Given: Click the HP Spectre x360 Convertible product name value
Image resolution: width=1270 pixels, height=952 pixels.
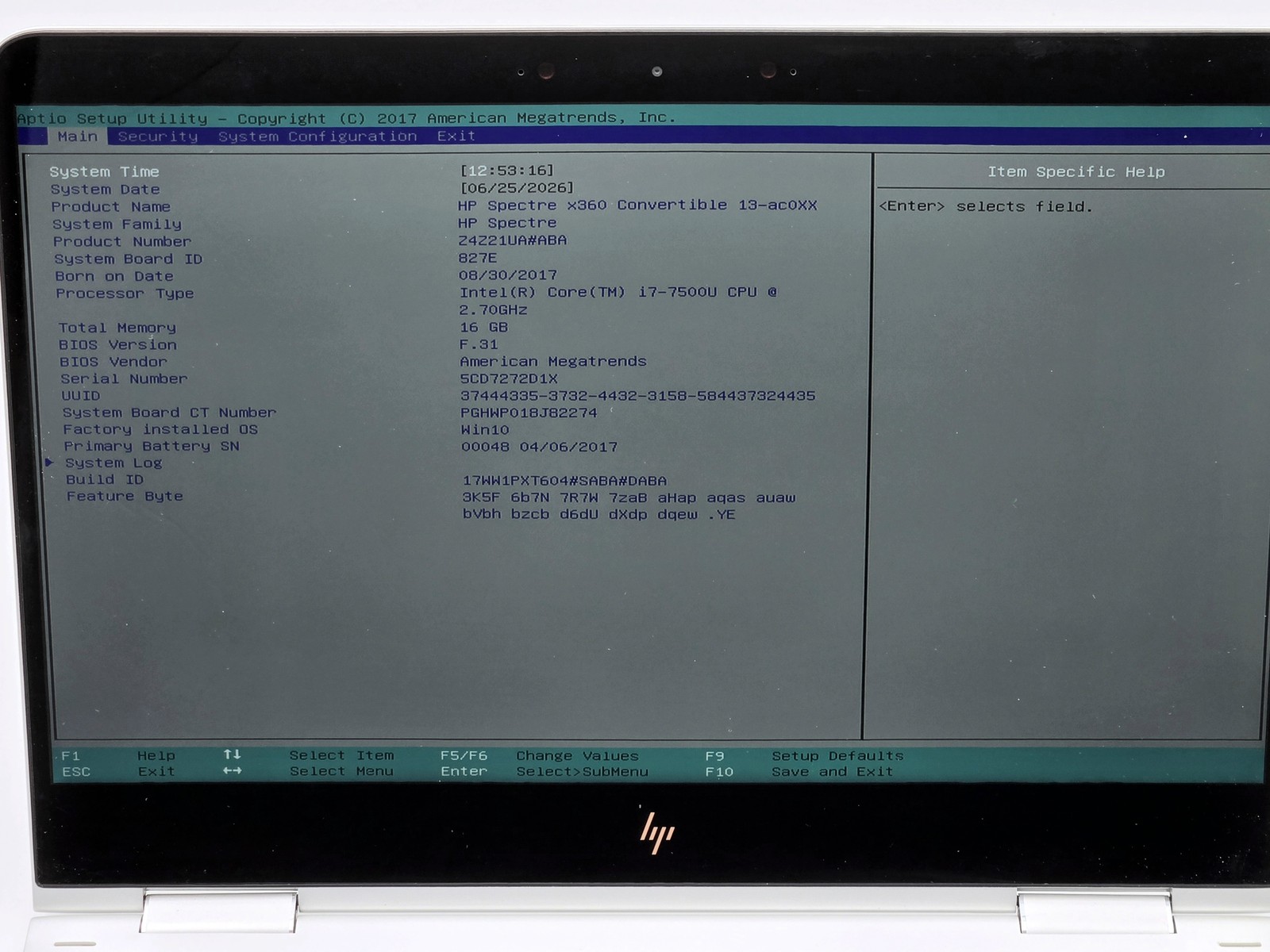Looking at the screenshot, I should 637,205.
